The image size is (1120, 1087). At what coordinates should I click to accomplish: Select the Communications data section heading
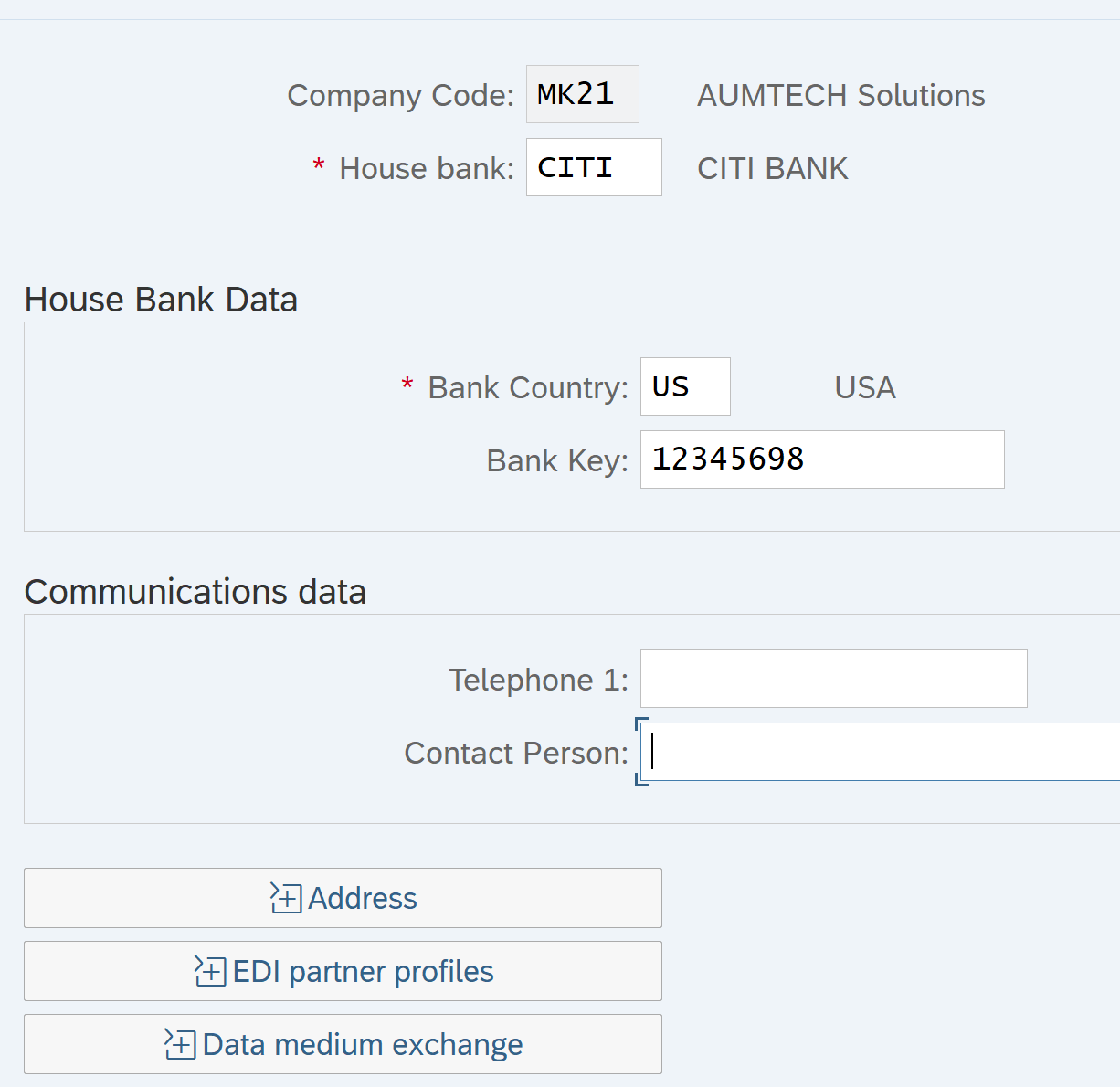coord(195,592)
